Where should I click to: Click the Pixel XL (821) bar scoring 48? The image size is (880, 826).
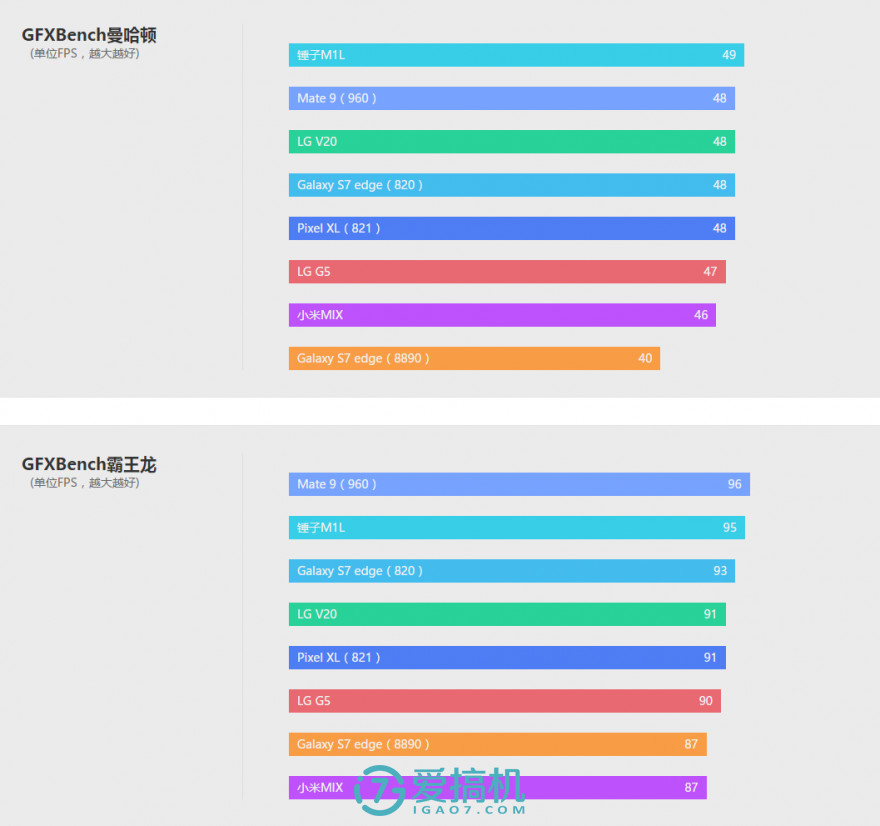click(x=511, y=228)
